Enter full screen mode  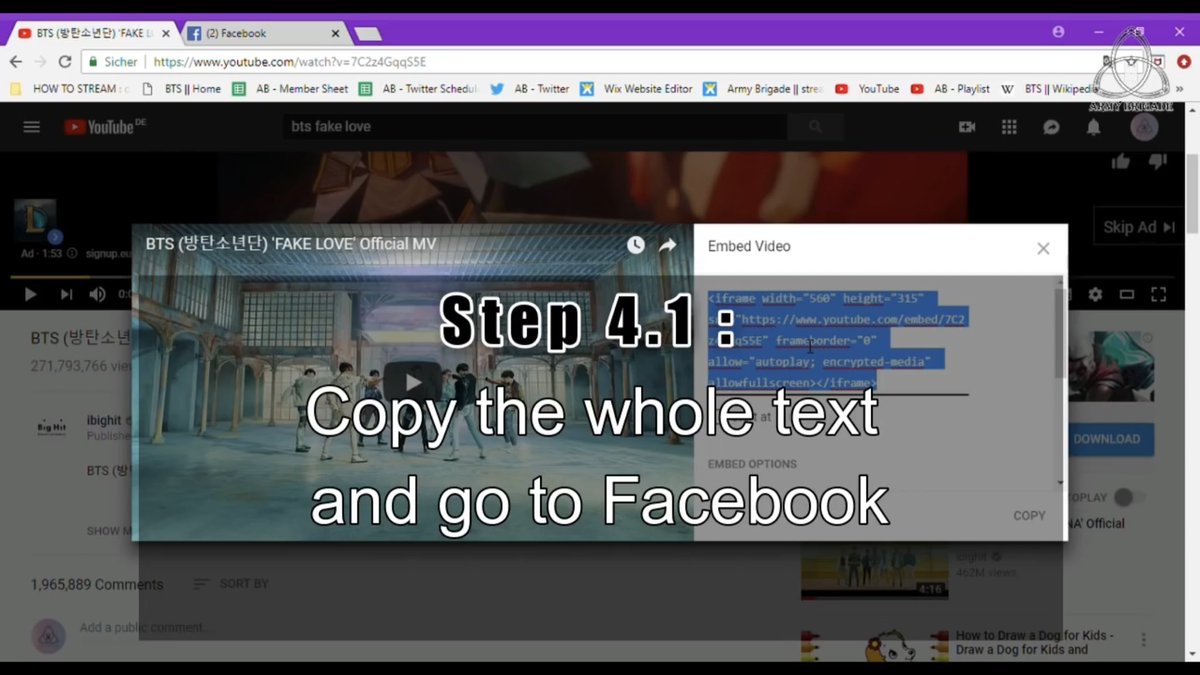[x=1159, y=294]
